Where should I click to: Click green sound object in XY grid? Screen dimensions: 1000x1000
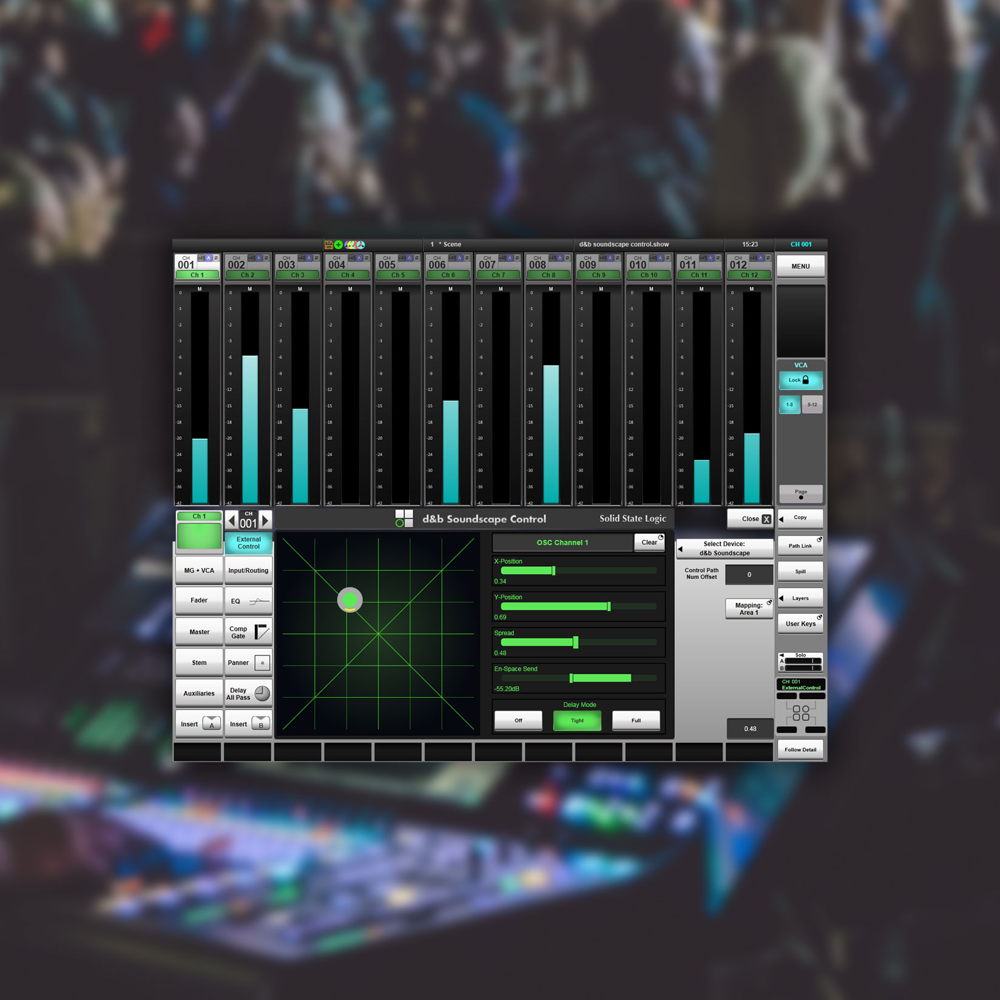[349, 600]
